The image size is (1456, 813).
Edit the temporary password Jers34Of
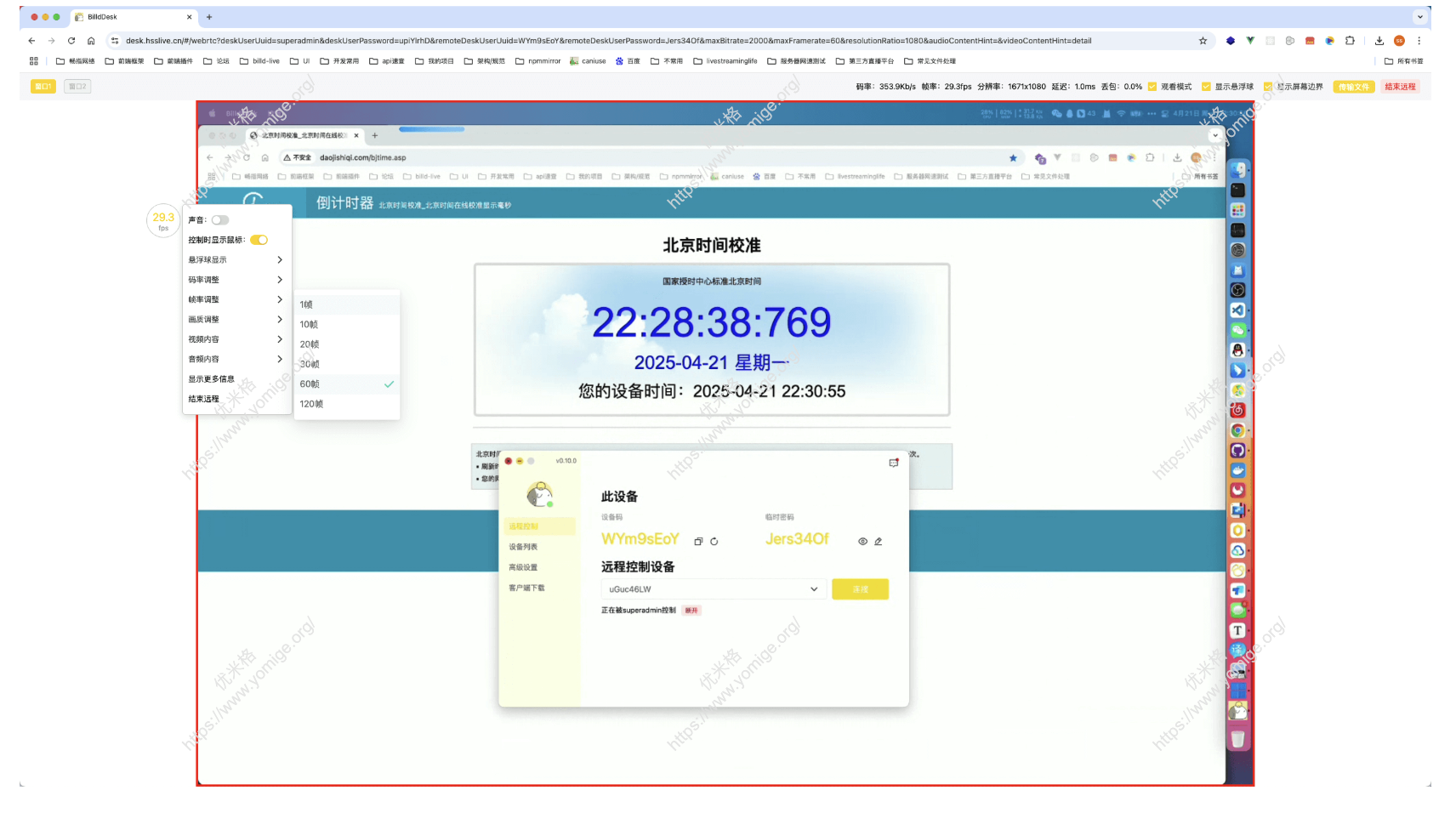coord(880,542)
